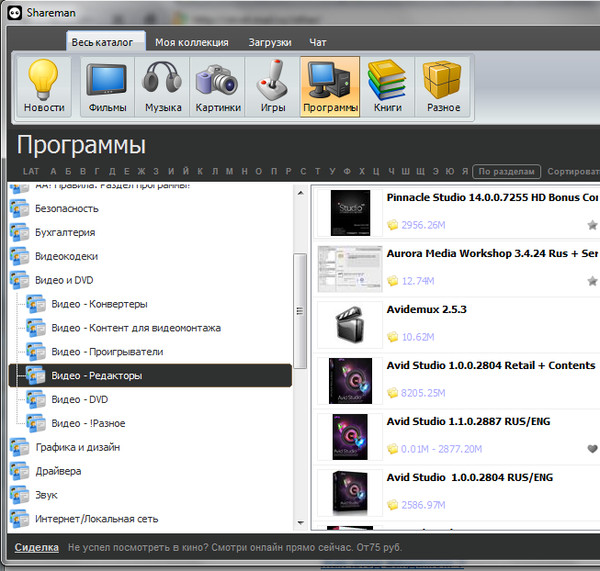Click folder icon beside 2956.26M size
This screenshot has width=600, height=571.
393,225
